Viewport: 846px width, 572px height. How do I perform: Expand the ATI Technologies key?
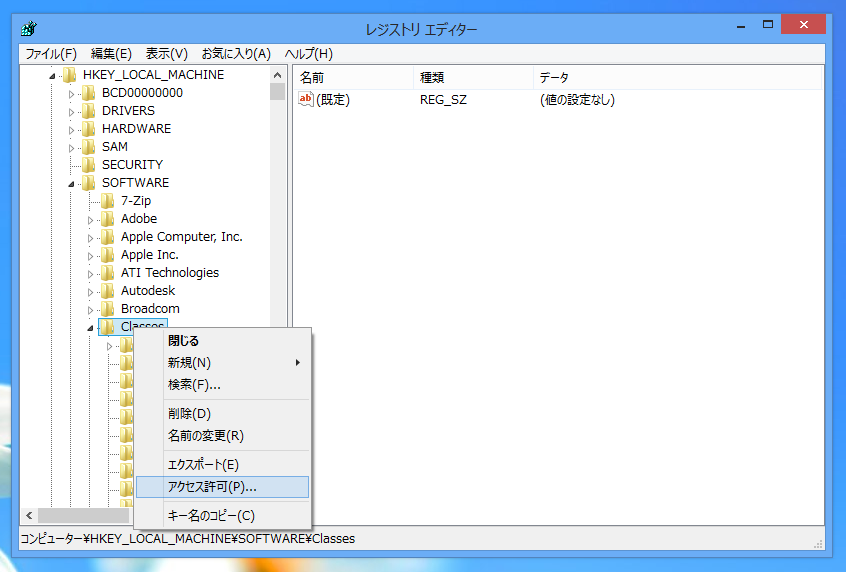click(90, 274)
